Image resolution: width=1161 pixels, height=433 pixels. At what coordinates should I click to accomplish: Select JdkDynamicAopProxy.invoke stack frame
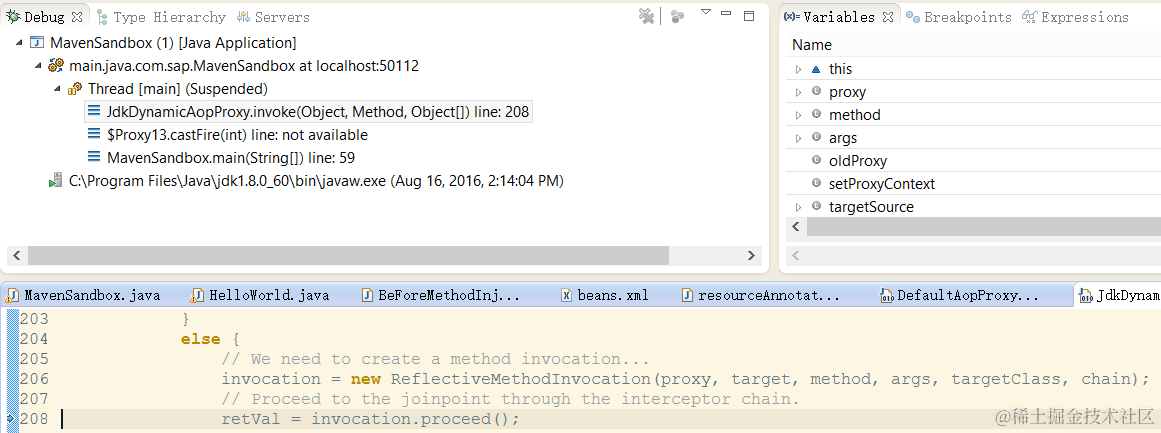pos(318,113)
